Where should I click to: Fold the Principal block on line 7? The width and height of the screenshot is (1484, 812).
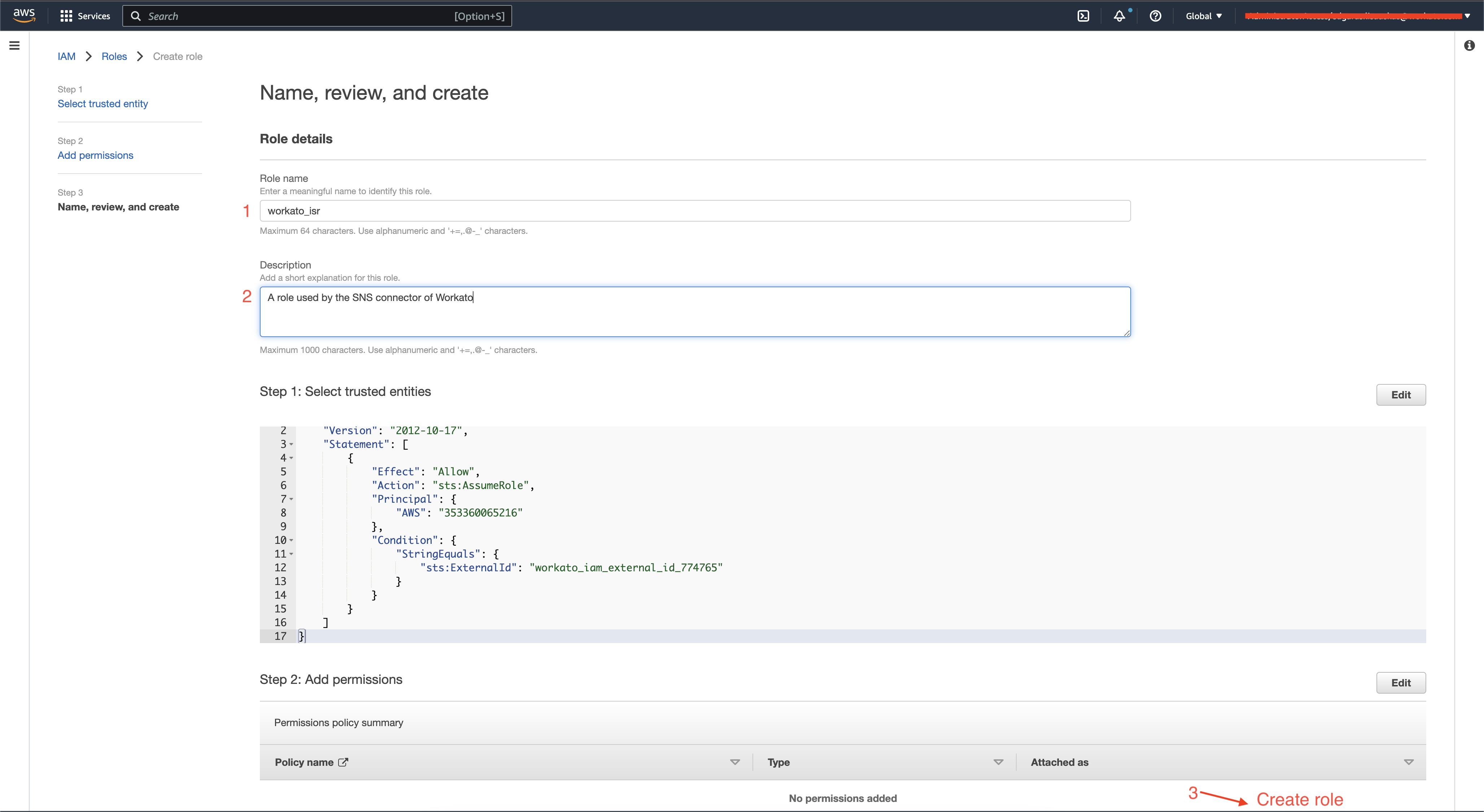(292, 499)
